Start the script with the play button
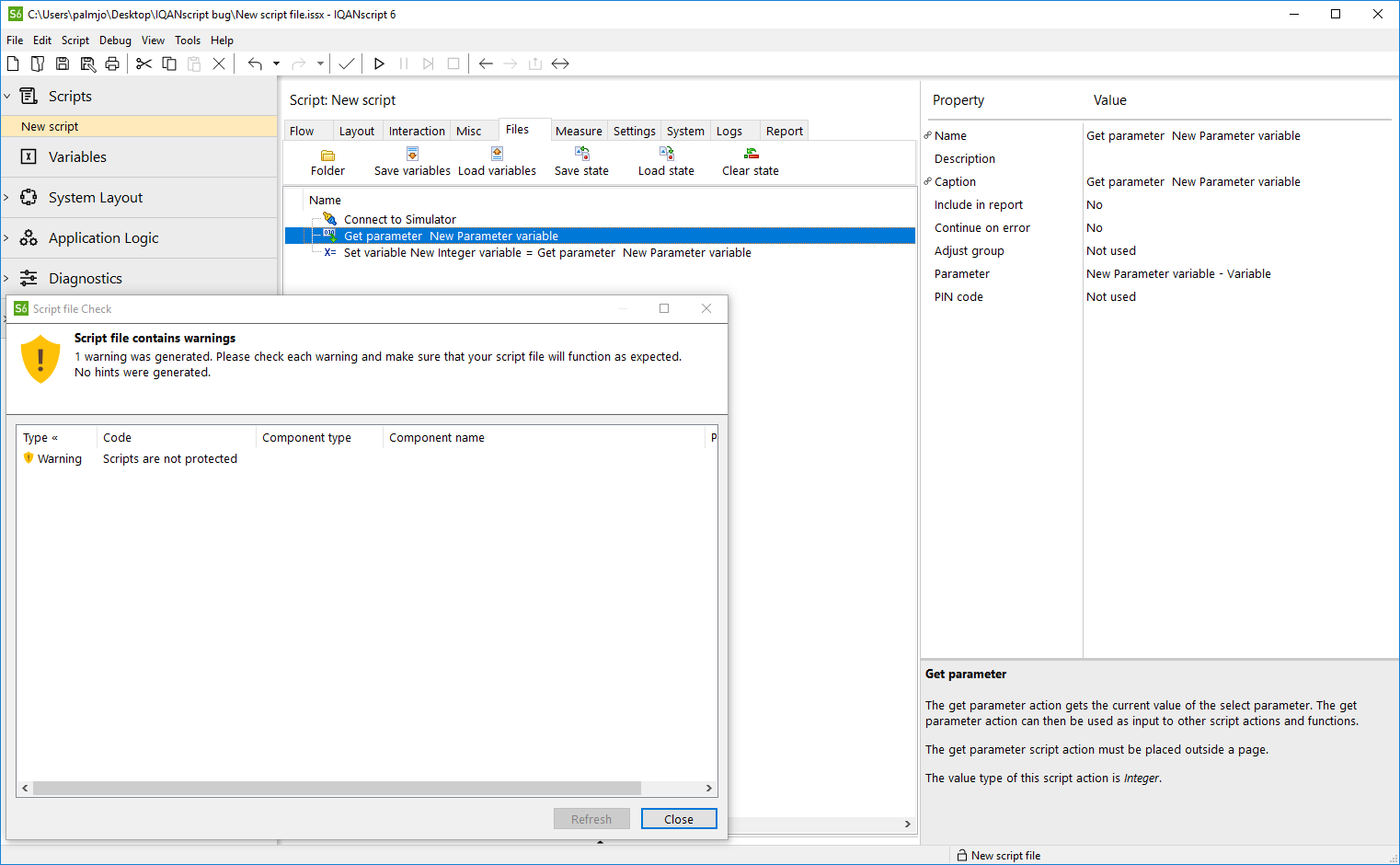Viewport: 1400px width, 865px height. click(379, 63)
